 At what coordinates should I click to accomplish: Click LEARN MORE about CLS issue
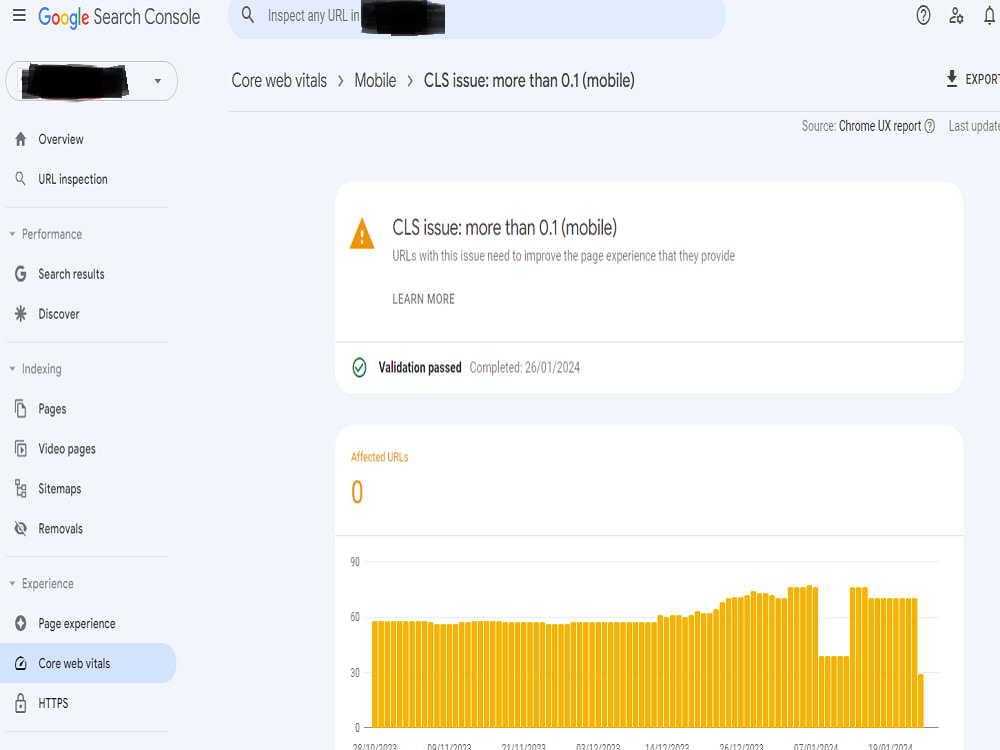[x=423, y=298]
